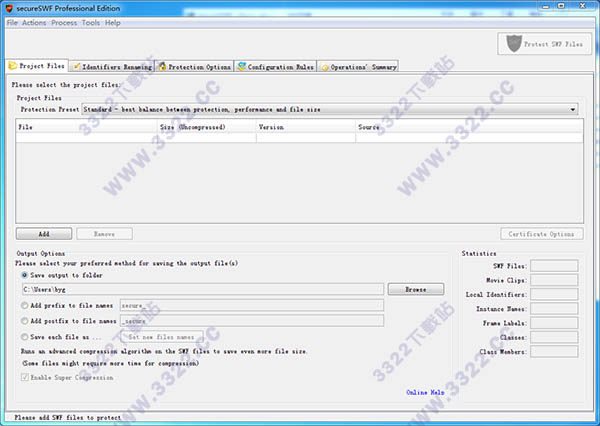Switch to the Project Files tab

(x=37, y=65)
